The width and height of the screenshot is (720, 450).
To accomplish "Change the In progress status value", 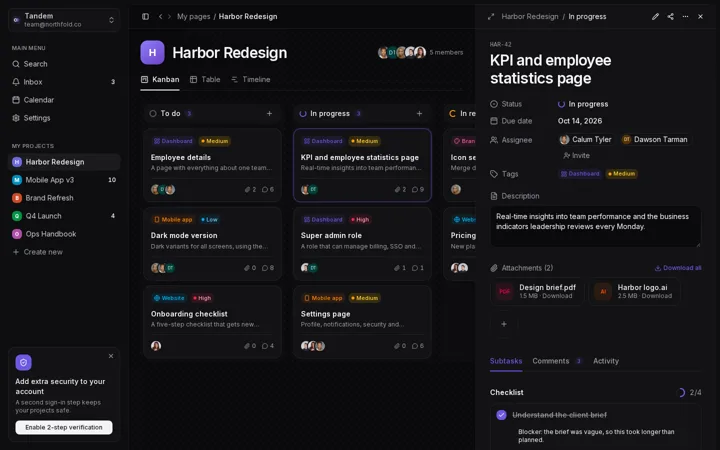I will pos(583,104).
